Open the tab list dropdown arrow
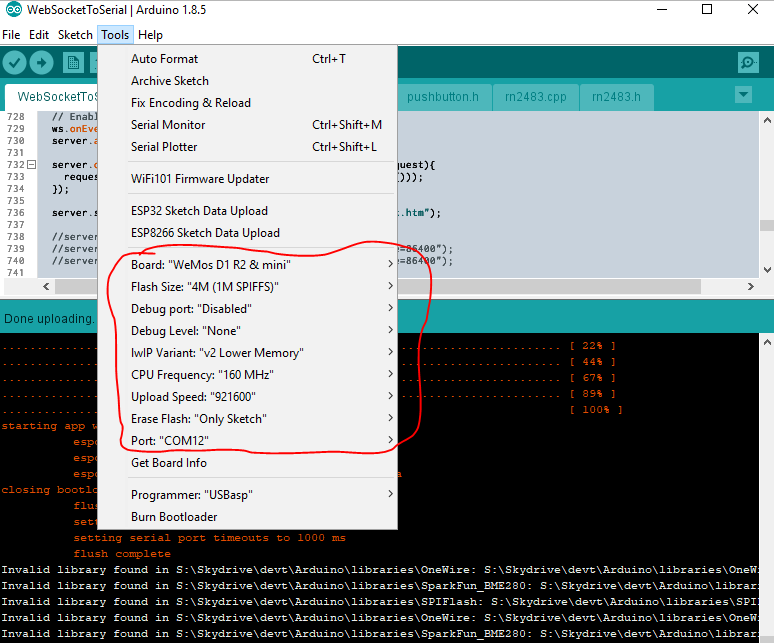The height and width of the screenshot is (643, 774). [743, 94]
